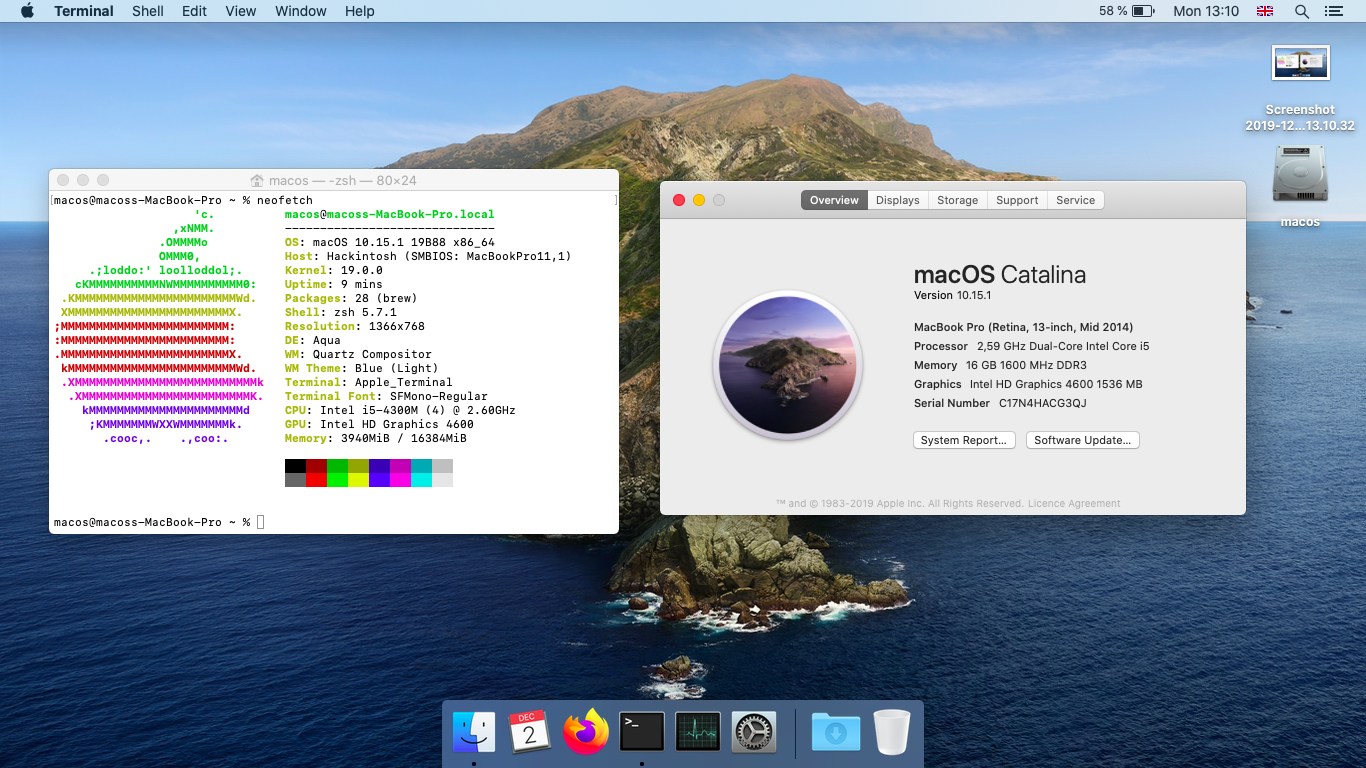Open Calendar from the Dock
The image size is (1366, 768).
click(530, 732)
